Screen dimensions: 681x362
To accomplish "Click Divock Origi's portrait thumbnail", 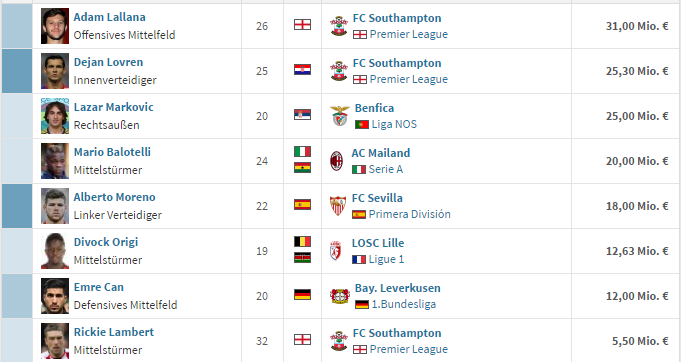I will pyautogui.click(x=55, y=251).
